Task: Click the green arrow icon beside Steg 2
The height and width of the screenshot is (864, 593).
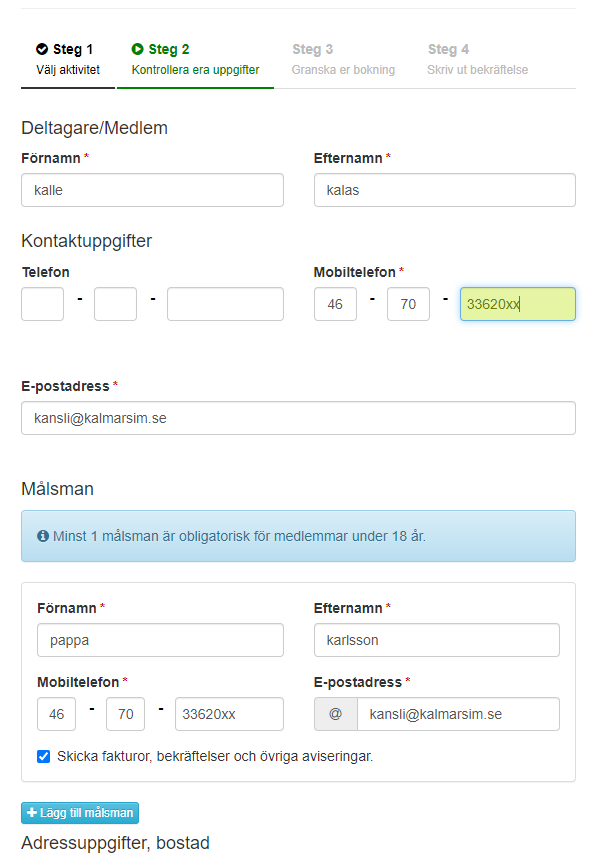Action: point(137,50)
